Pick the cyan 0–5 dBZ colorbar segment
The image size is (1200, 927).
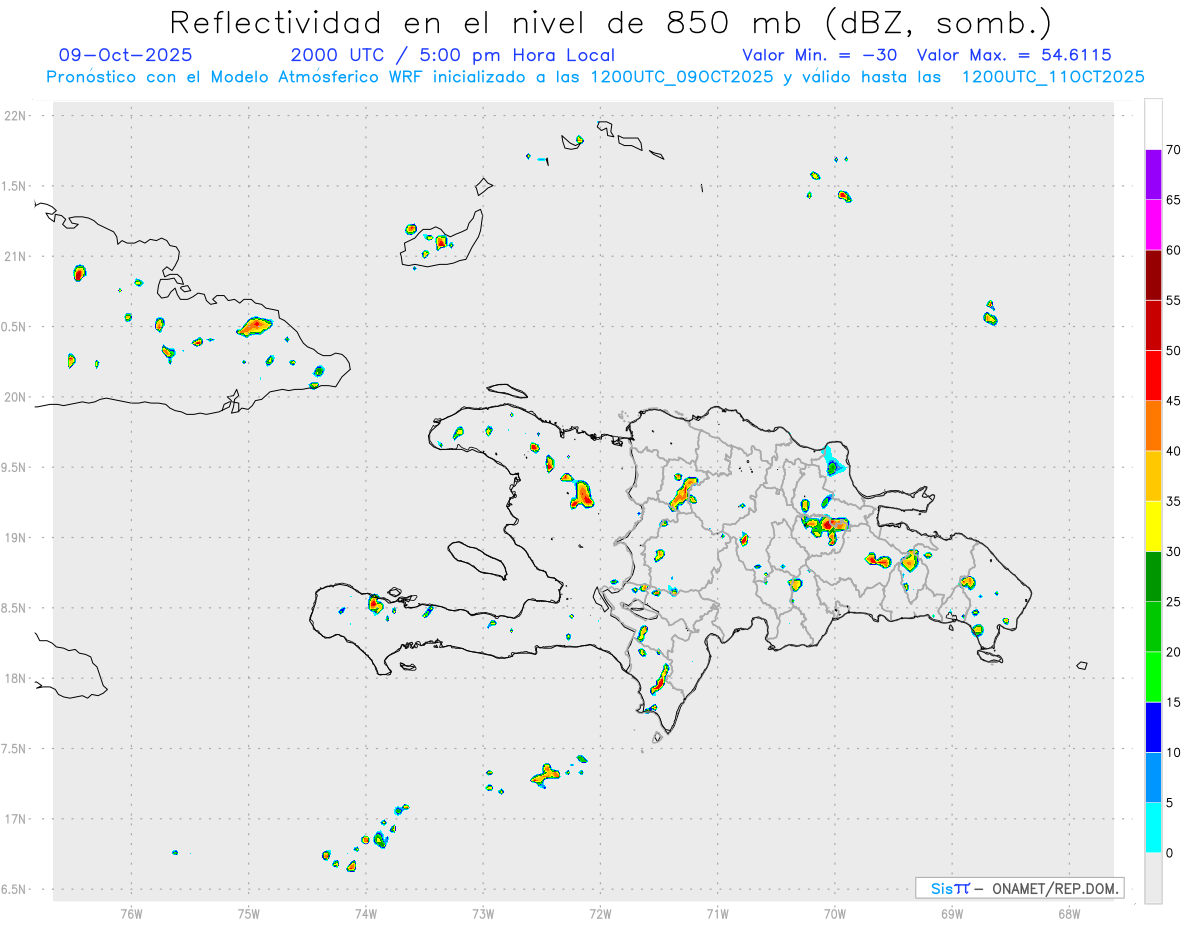[x=1153, y=828]
